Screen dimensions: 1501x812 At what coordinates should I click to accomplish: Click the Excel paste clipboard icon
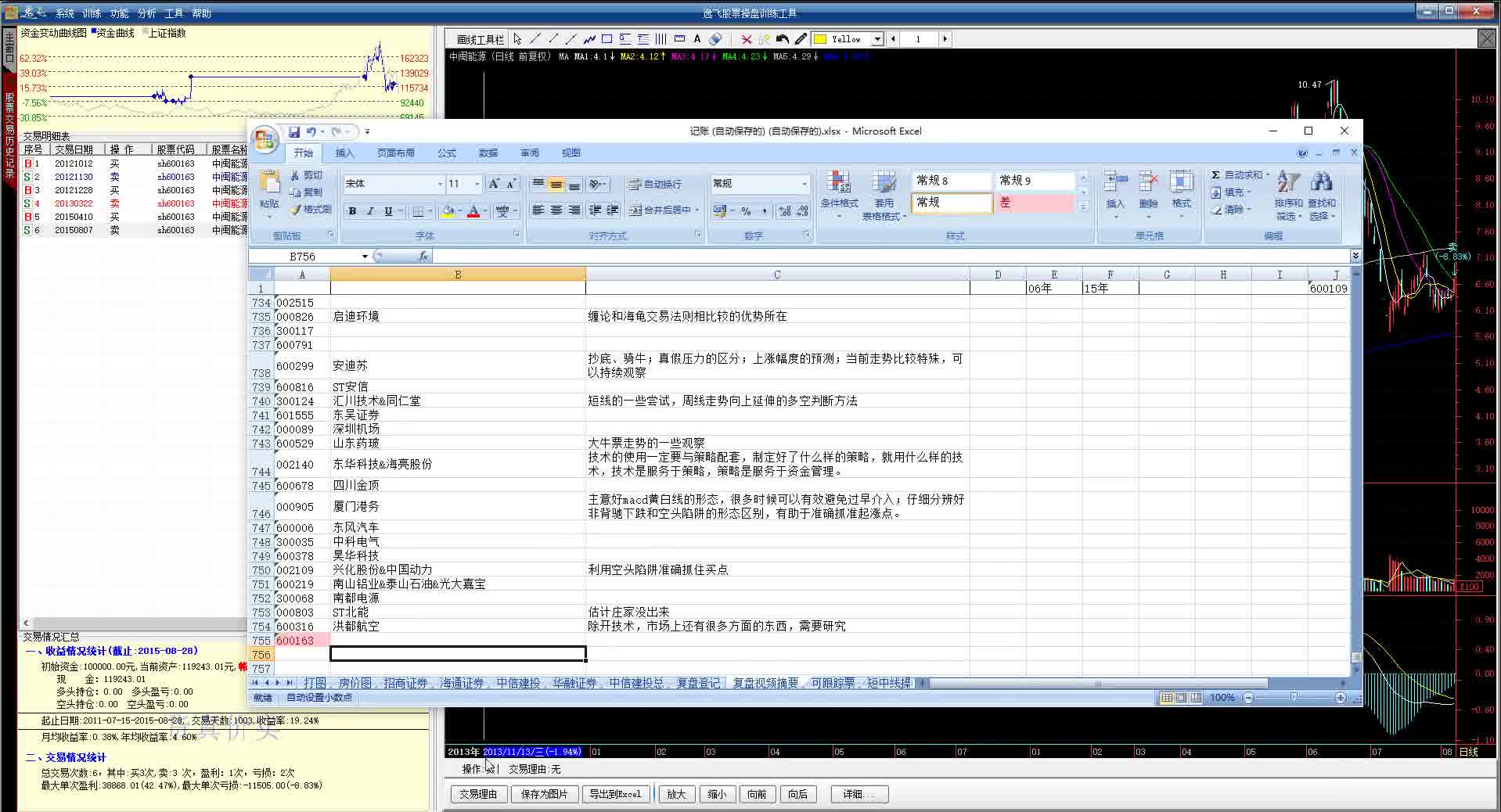(269, 183)
